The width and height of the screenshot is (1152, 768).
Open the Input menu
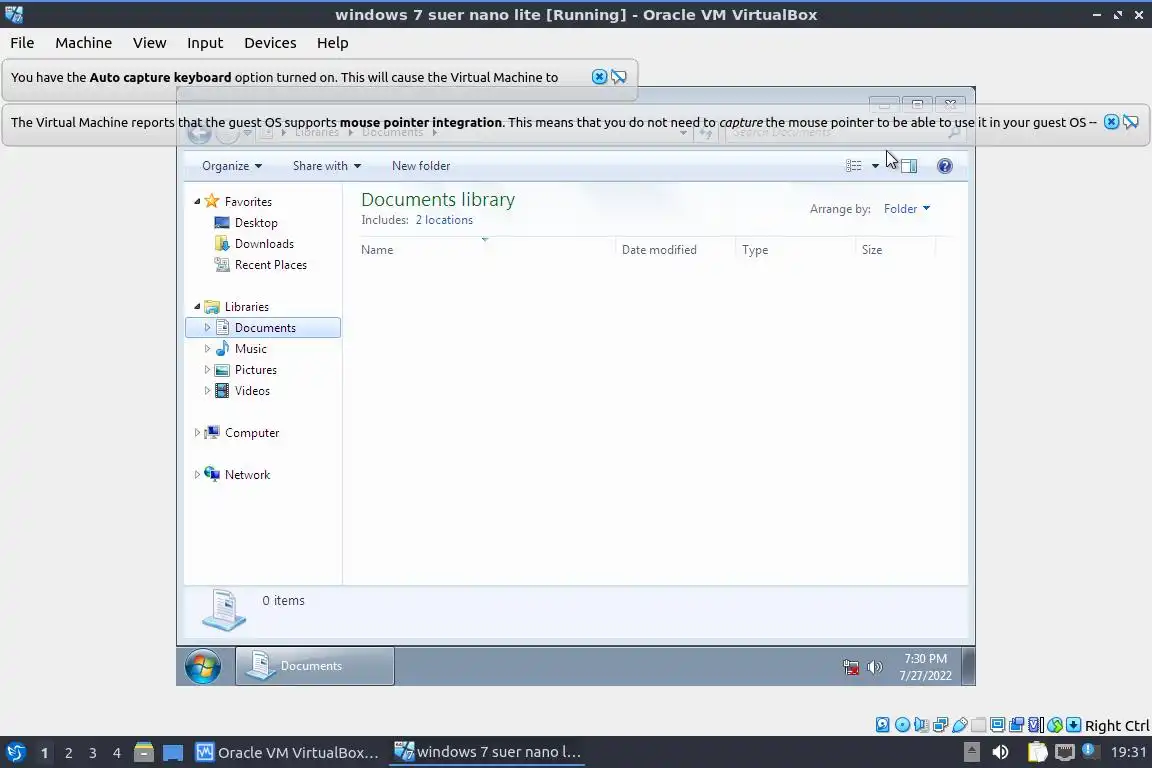[x=205, y=43]
